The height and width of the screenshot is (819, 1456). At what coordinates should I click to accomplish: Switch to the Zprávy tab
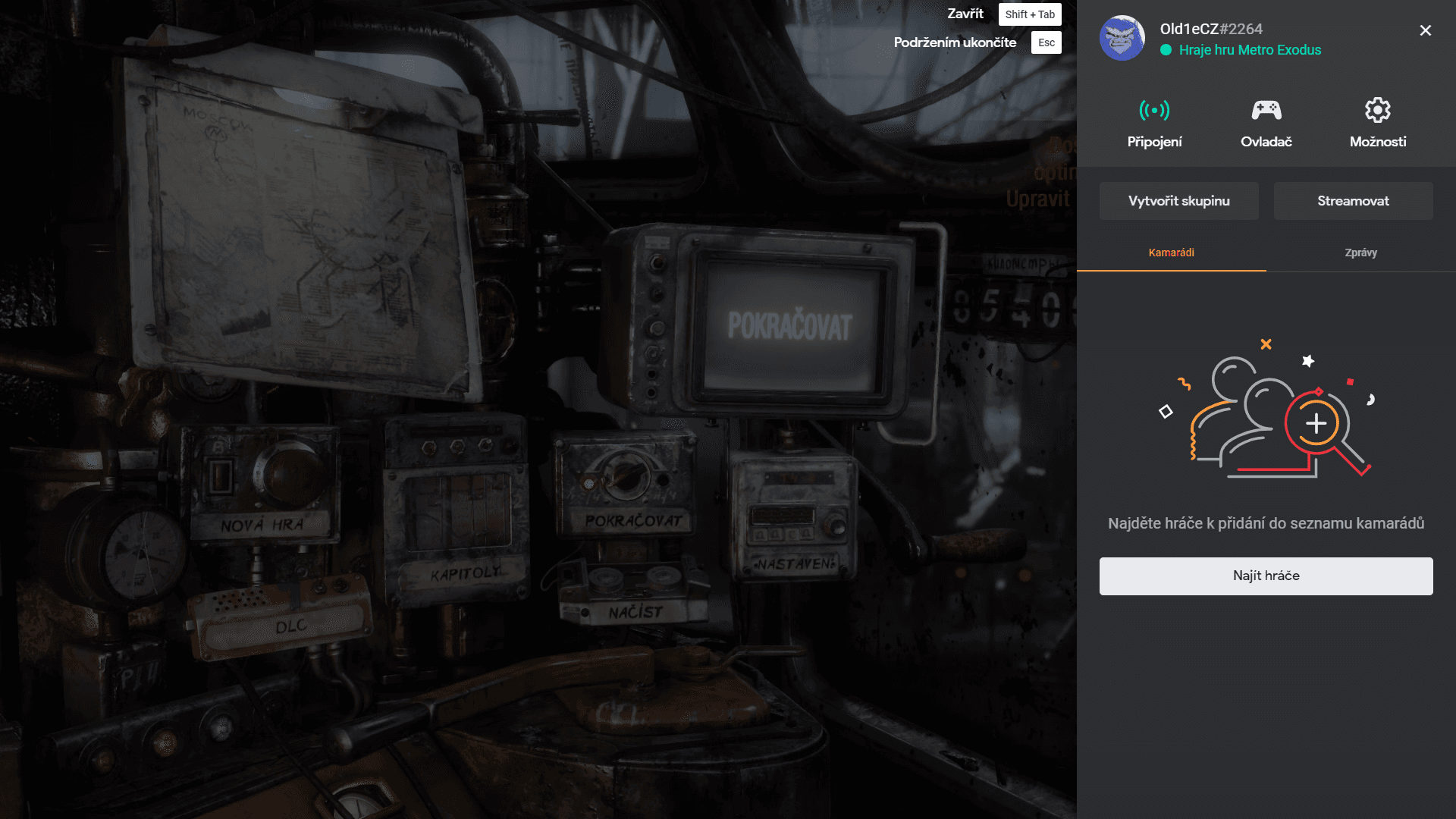(x=1360, y=253)
